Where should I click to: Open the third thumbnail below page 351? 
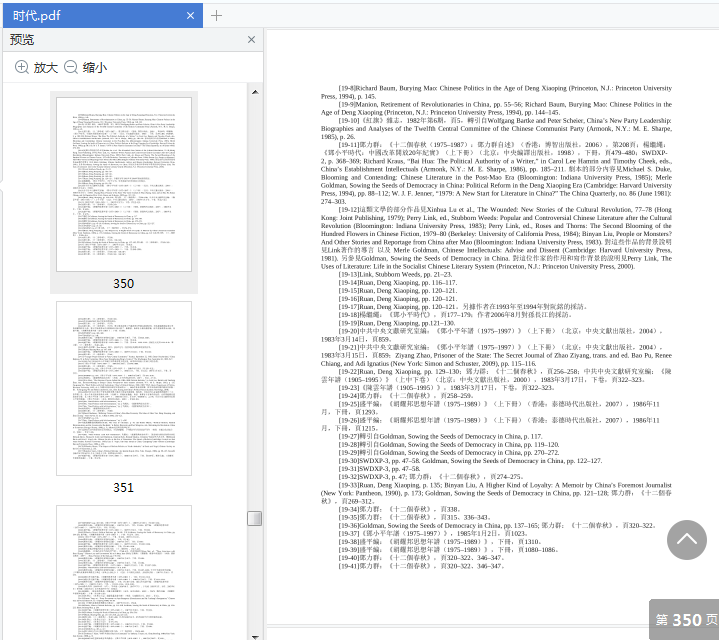[124, 573]
